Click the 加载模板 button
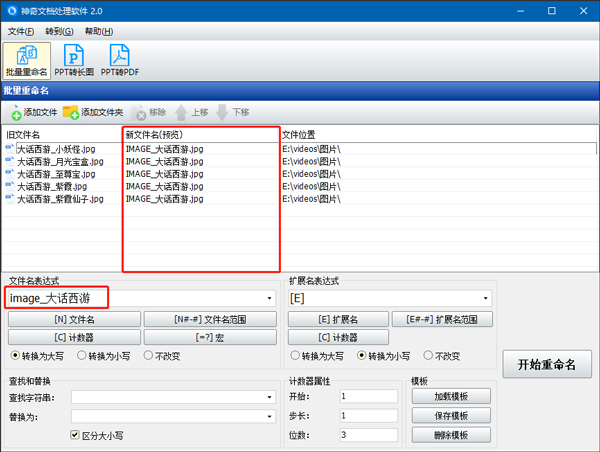Image resolution: width=600 pixels, height=452 pixels. pyautogui.click(x=451, y=397)
